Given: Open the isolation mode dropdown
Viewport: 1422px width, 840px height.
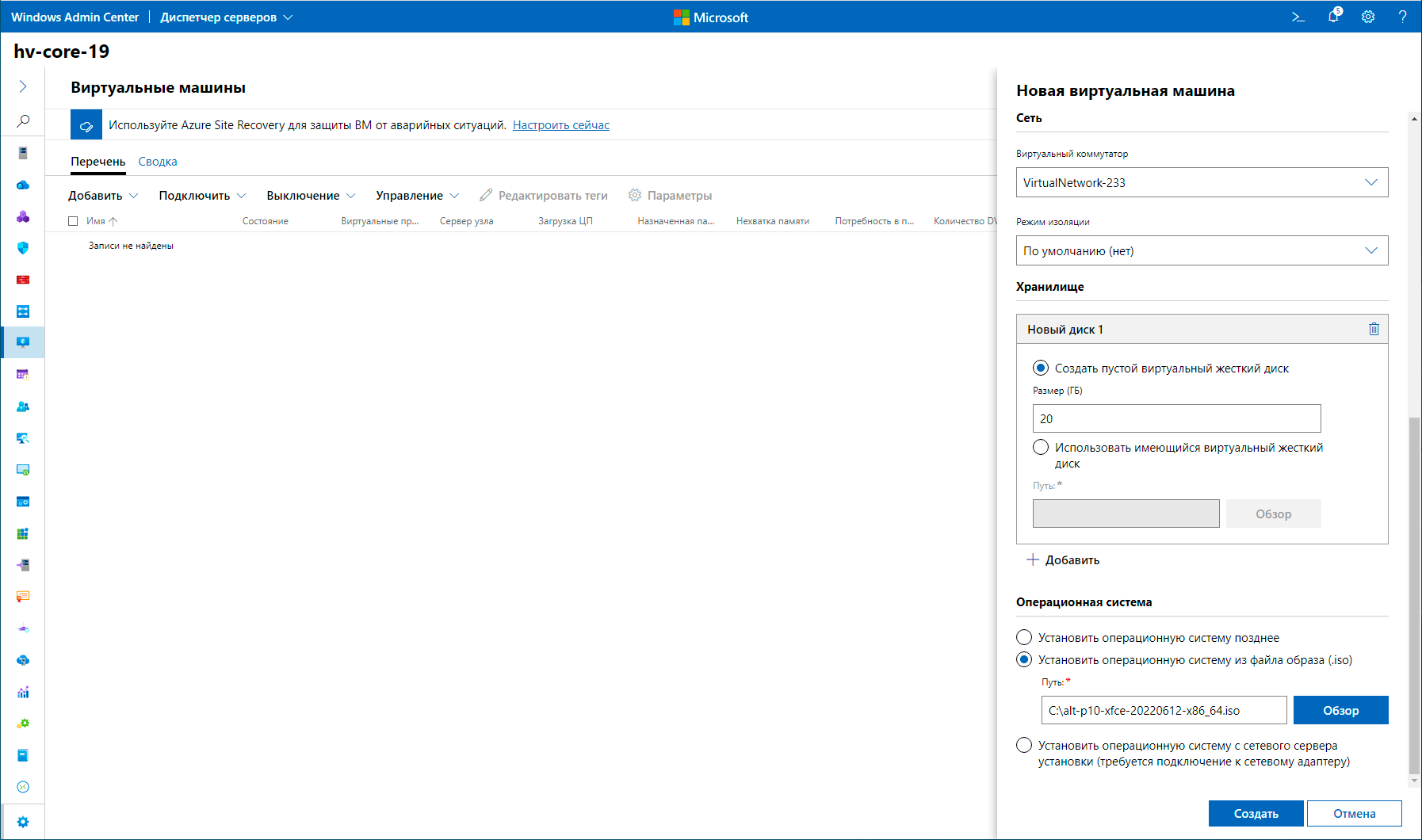Looking at the screenshot, I should [1202, 250].
